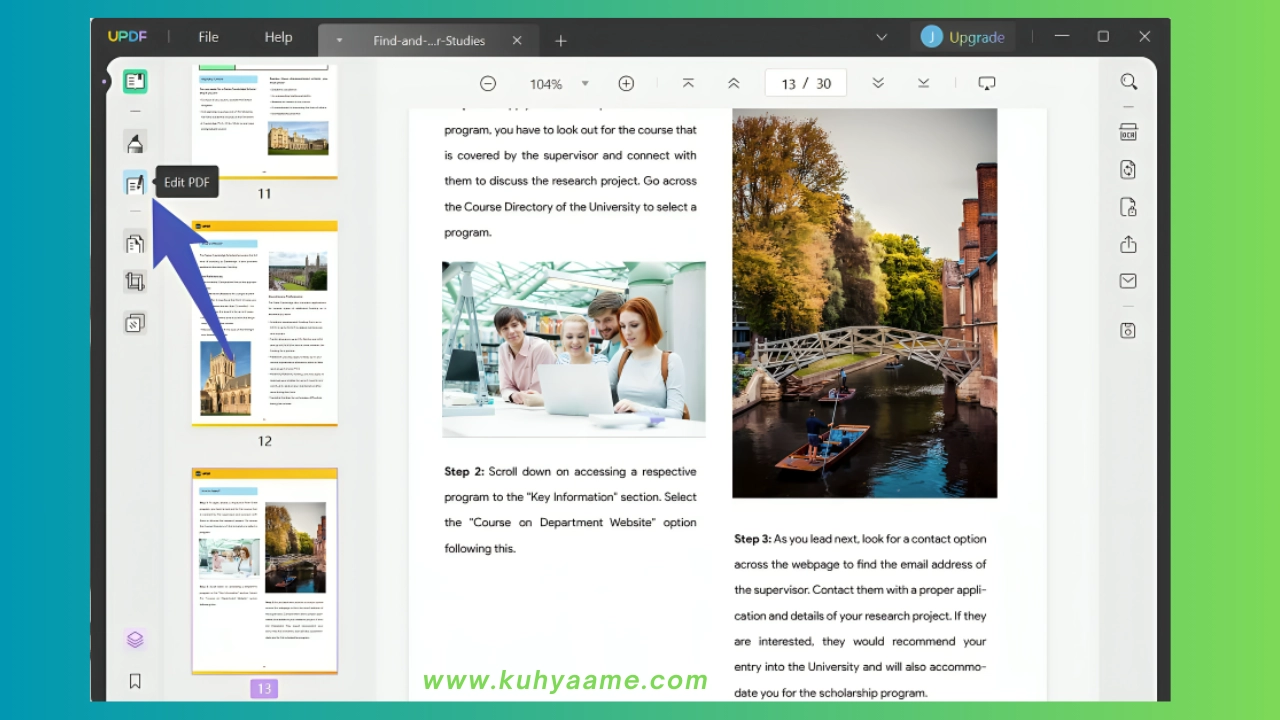The height and width of the screenshot is (720, 1280).
Task: Select the Crop Pages tool
Action: point(135,282)
